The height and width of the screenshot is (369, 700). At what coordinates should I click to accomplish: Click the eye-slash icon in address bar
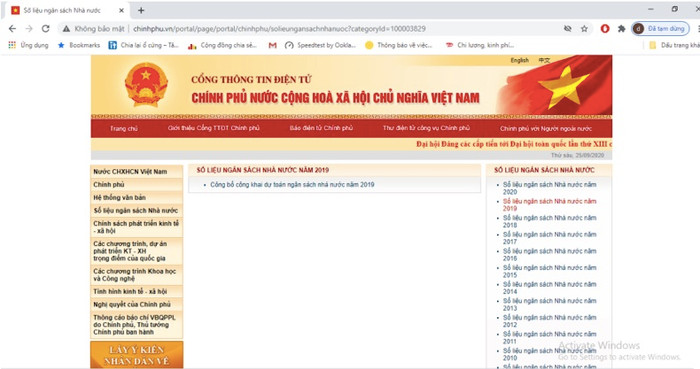coord(567,29)
